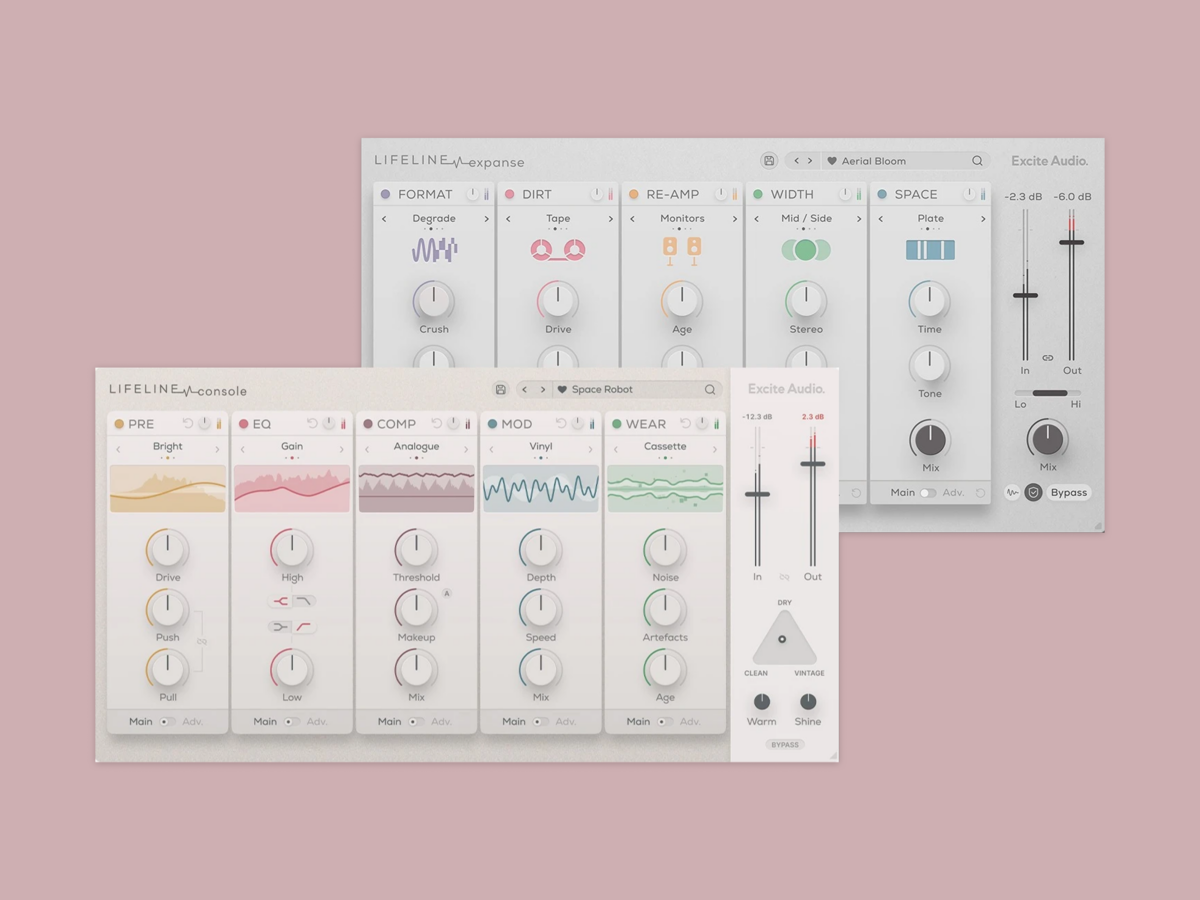Select previous preset in Expanse preset bar

click(x=796, y=161)
